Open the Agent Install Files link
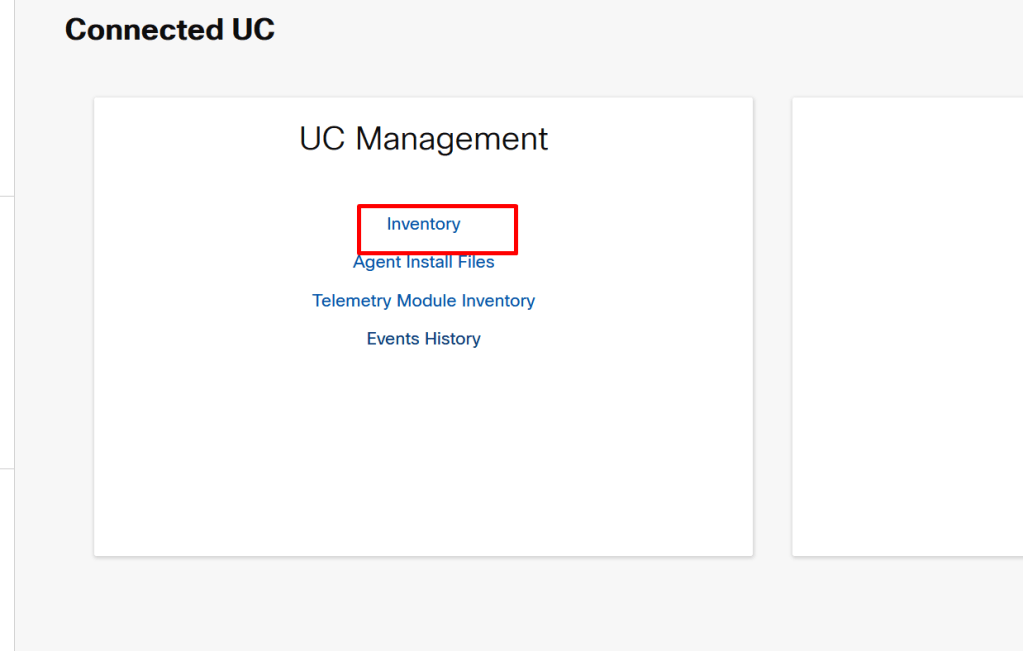 (x=423, y=262)
